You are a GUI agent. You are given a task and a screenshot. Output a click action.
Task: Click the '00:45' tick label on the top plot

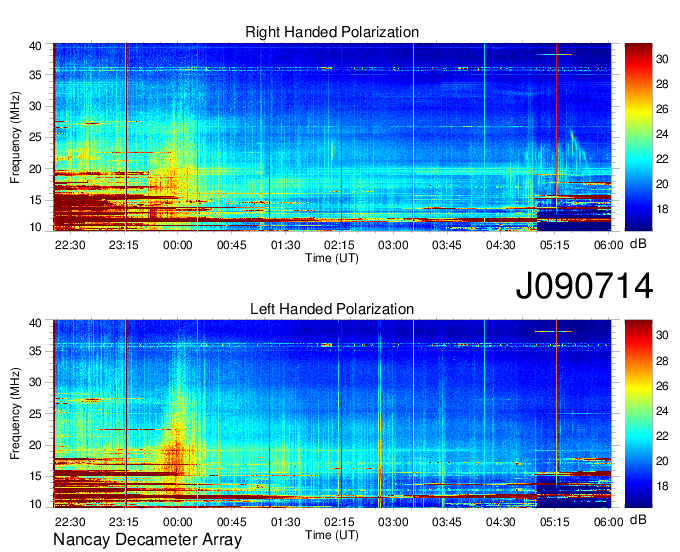pyautogui.click(x=232, y=245)
